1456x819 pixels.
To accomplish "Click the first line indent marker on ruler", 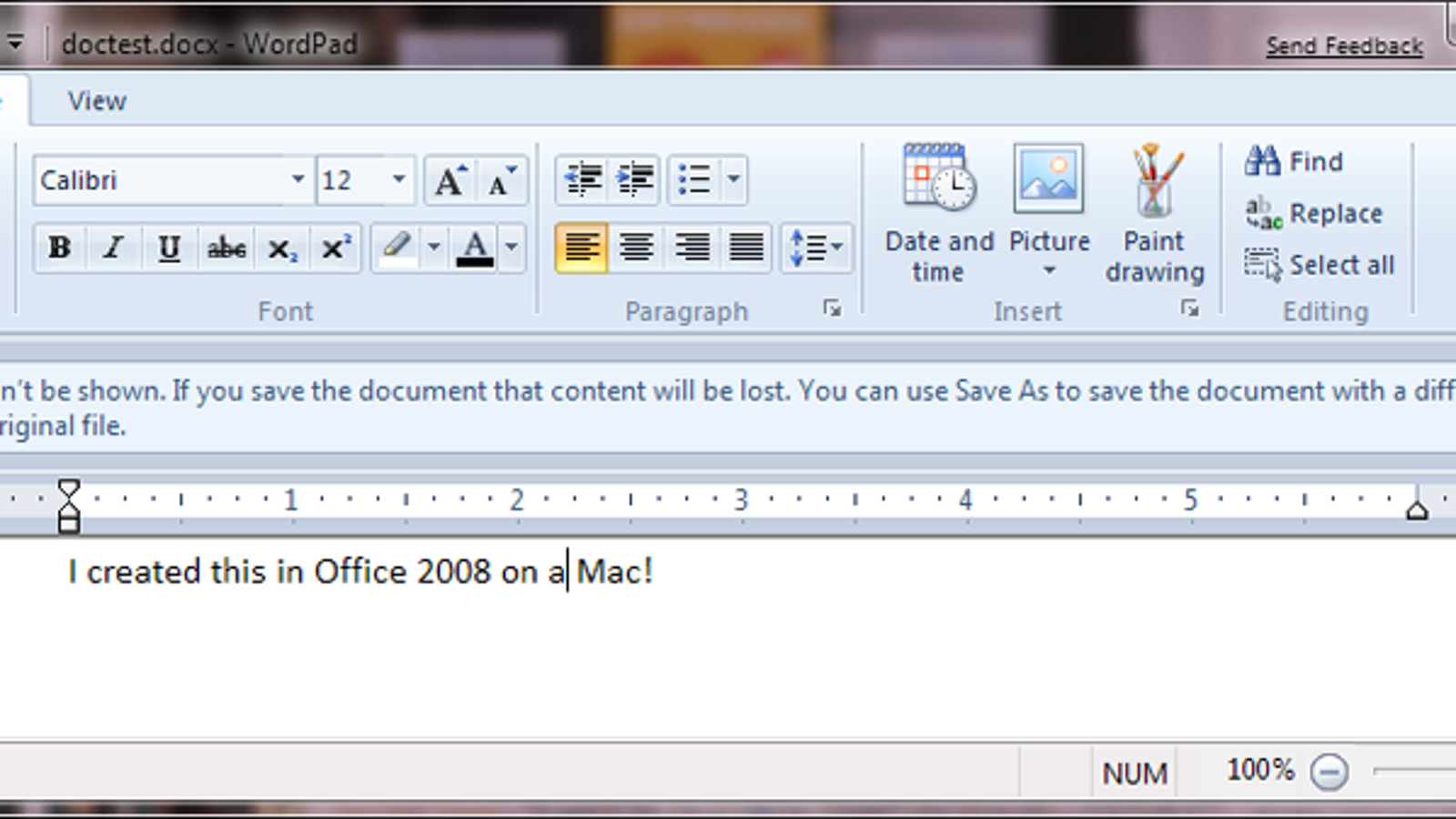I will [x=68, y=490].
